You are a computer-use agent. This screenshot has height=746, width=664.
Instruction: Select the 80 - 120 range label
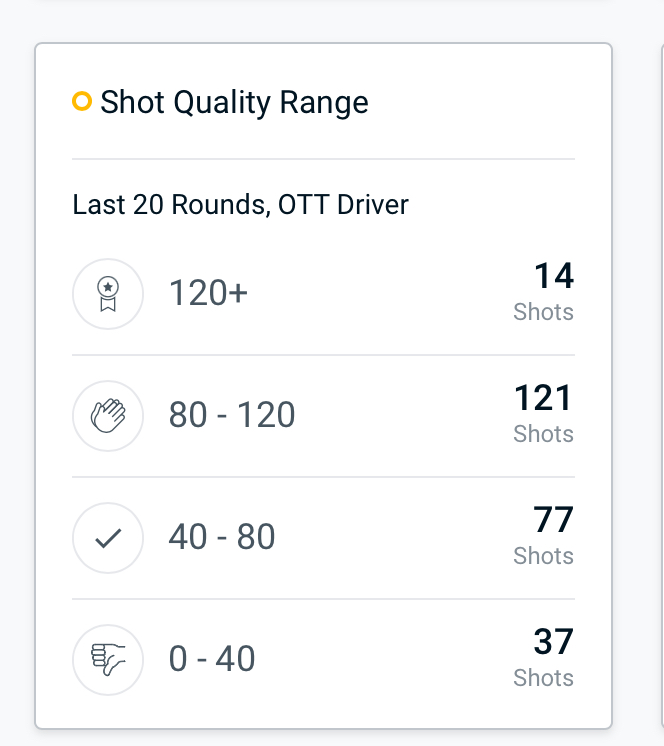point(232,414)
